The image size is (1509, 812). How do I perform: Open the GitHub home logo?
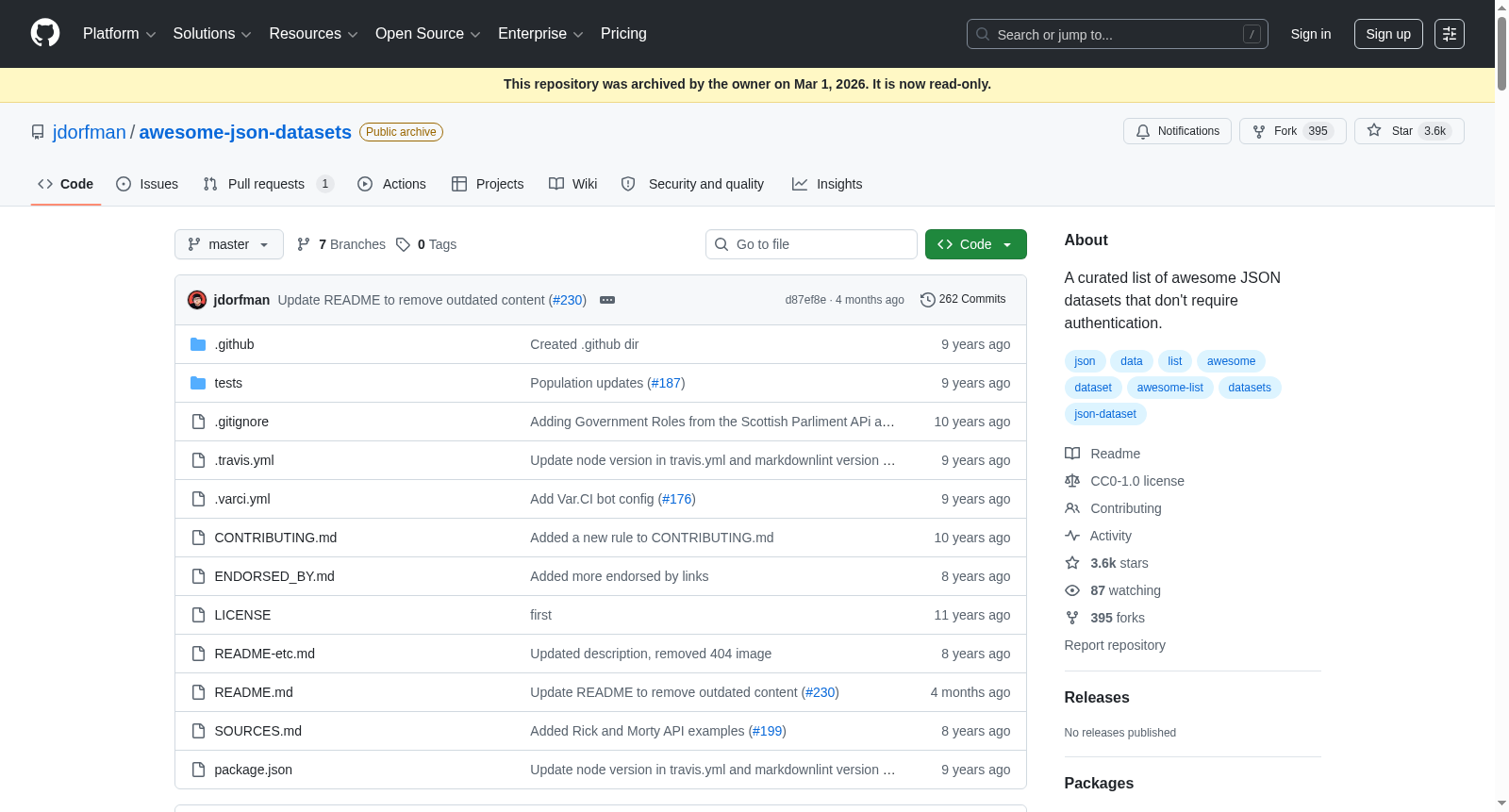(x=45, y=34)
